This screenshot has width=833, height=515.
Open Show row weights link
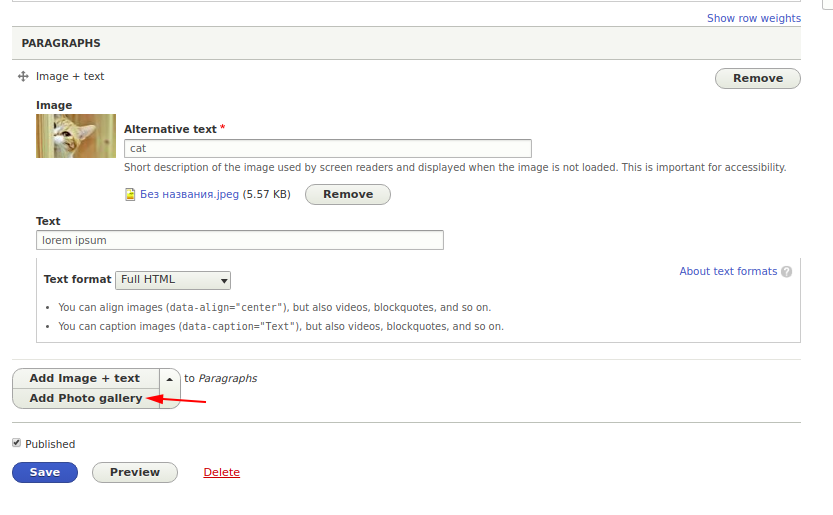[754, 18]
